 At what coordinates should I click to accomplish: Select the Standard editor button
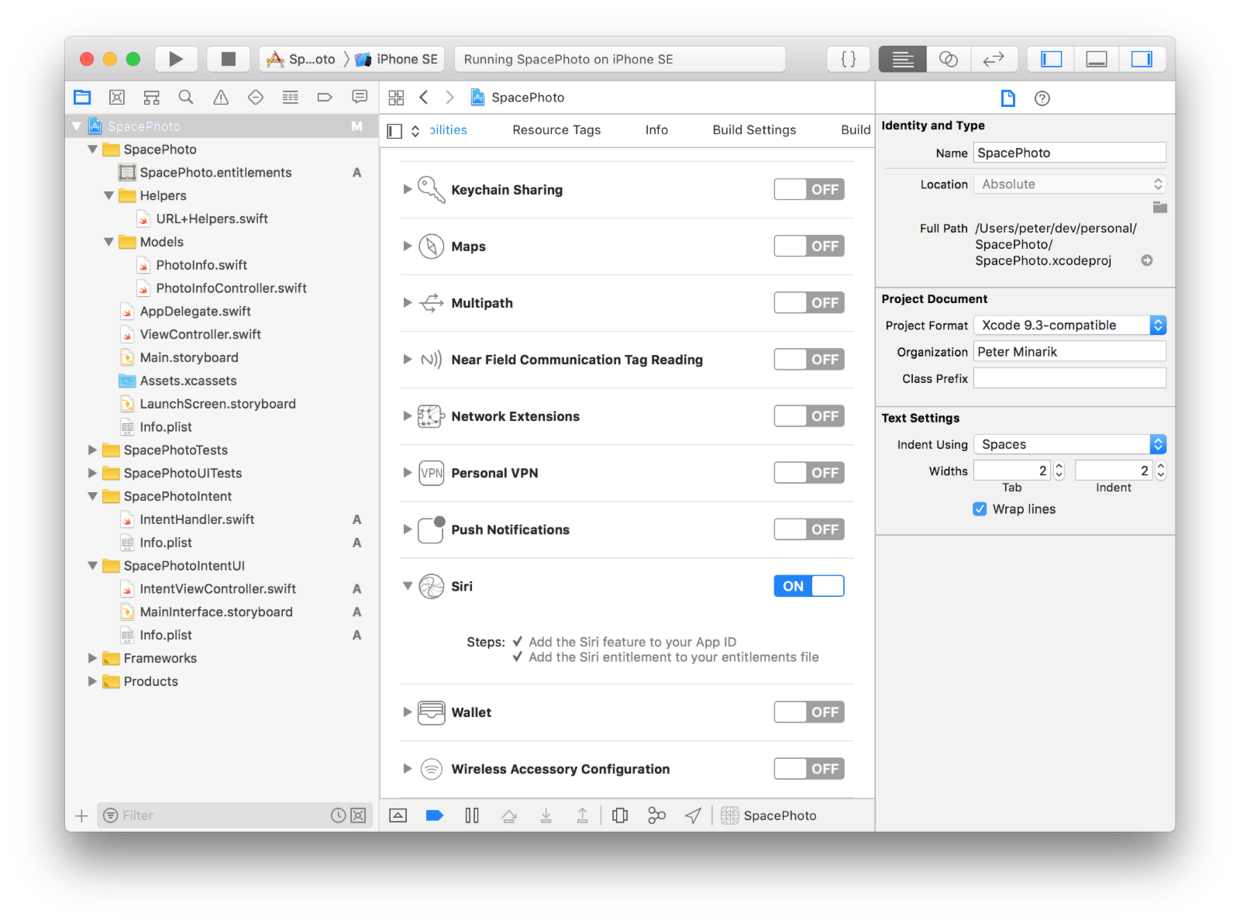tap(902, 59)
